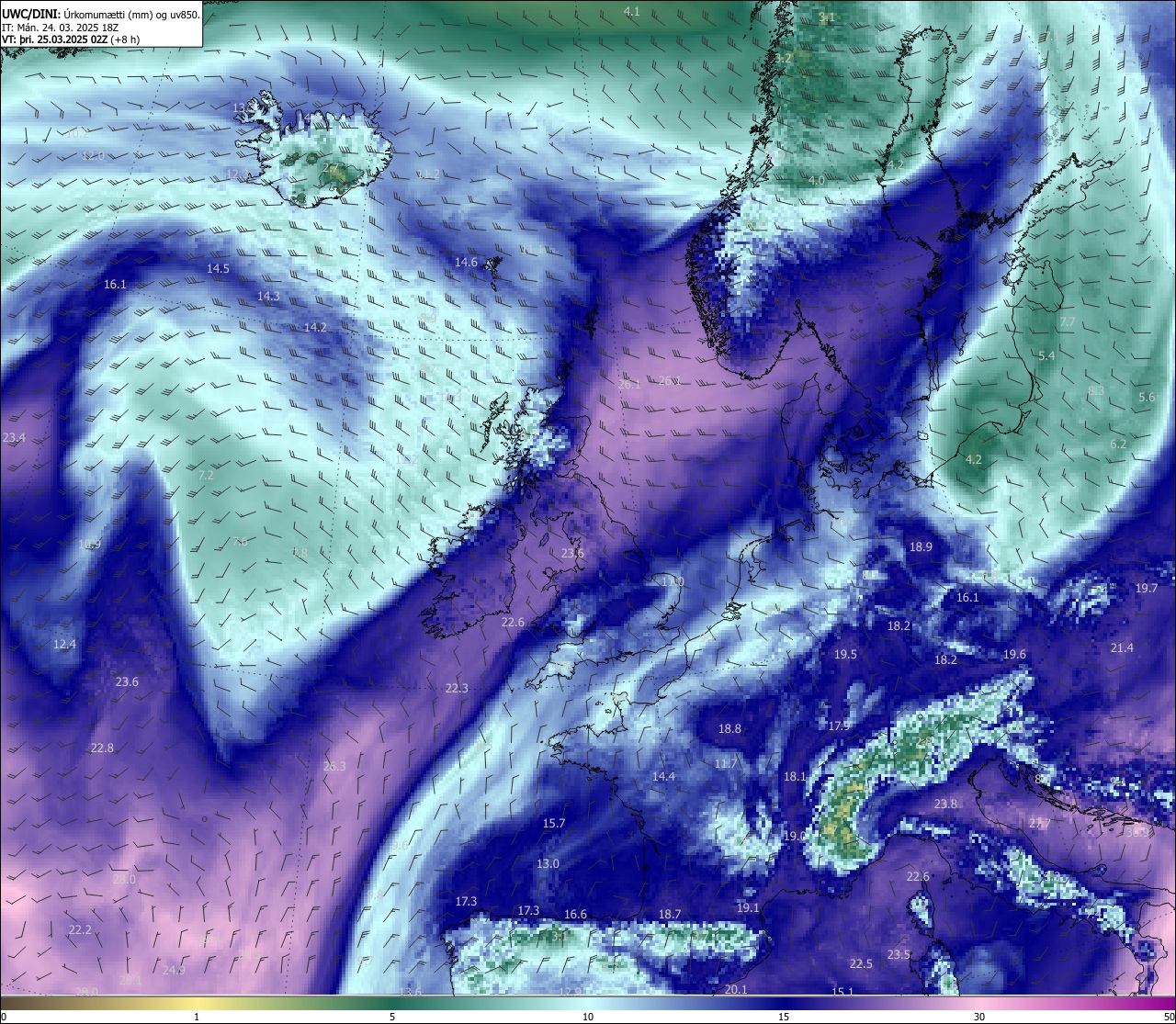Click the 21.4 value label
The image size is (1176, 1024).
pyautogui.click(x=1122, y=648)
